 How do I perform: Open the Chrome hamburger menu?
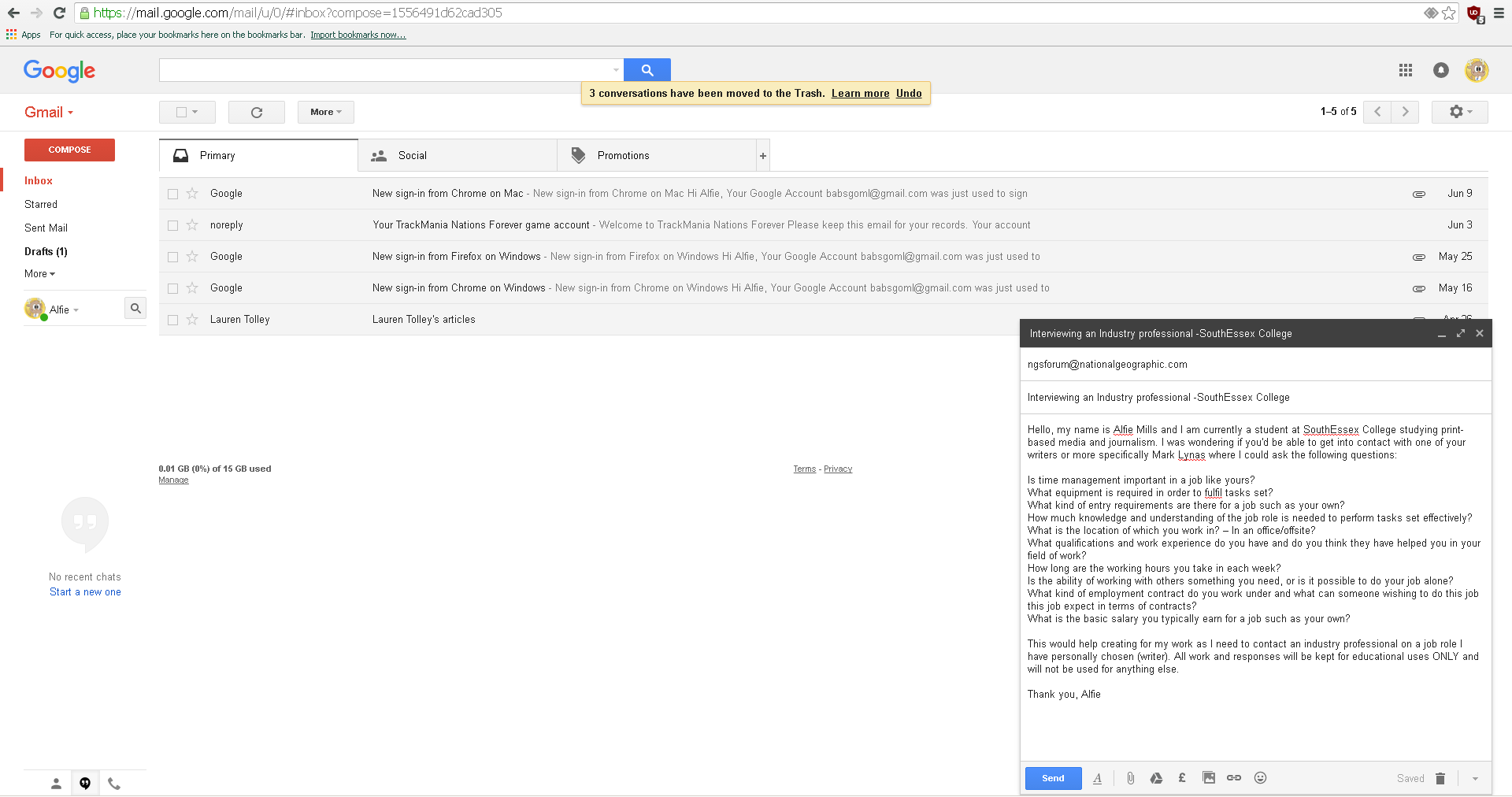tap(1499, 13)
